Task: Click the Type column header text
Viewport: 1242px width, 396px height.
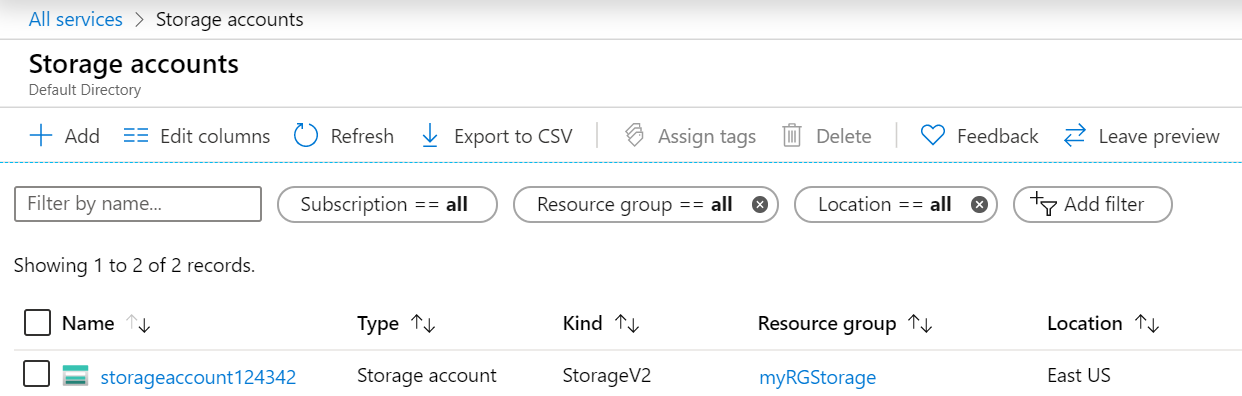Action: pyautogui.click(x=378, y=323)
